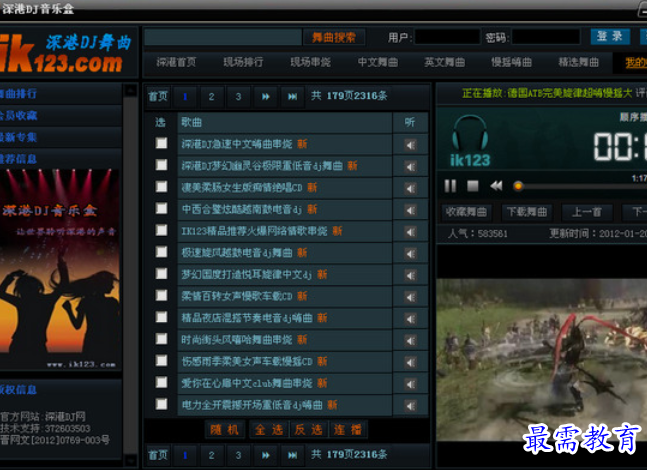Tick checkbox for 梦幻国度打造悦耳旋律中文dj
The width and height of the screenshot is (647, 470).
tap(161, 274)
